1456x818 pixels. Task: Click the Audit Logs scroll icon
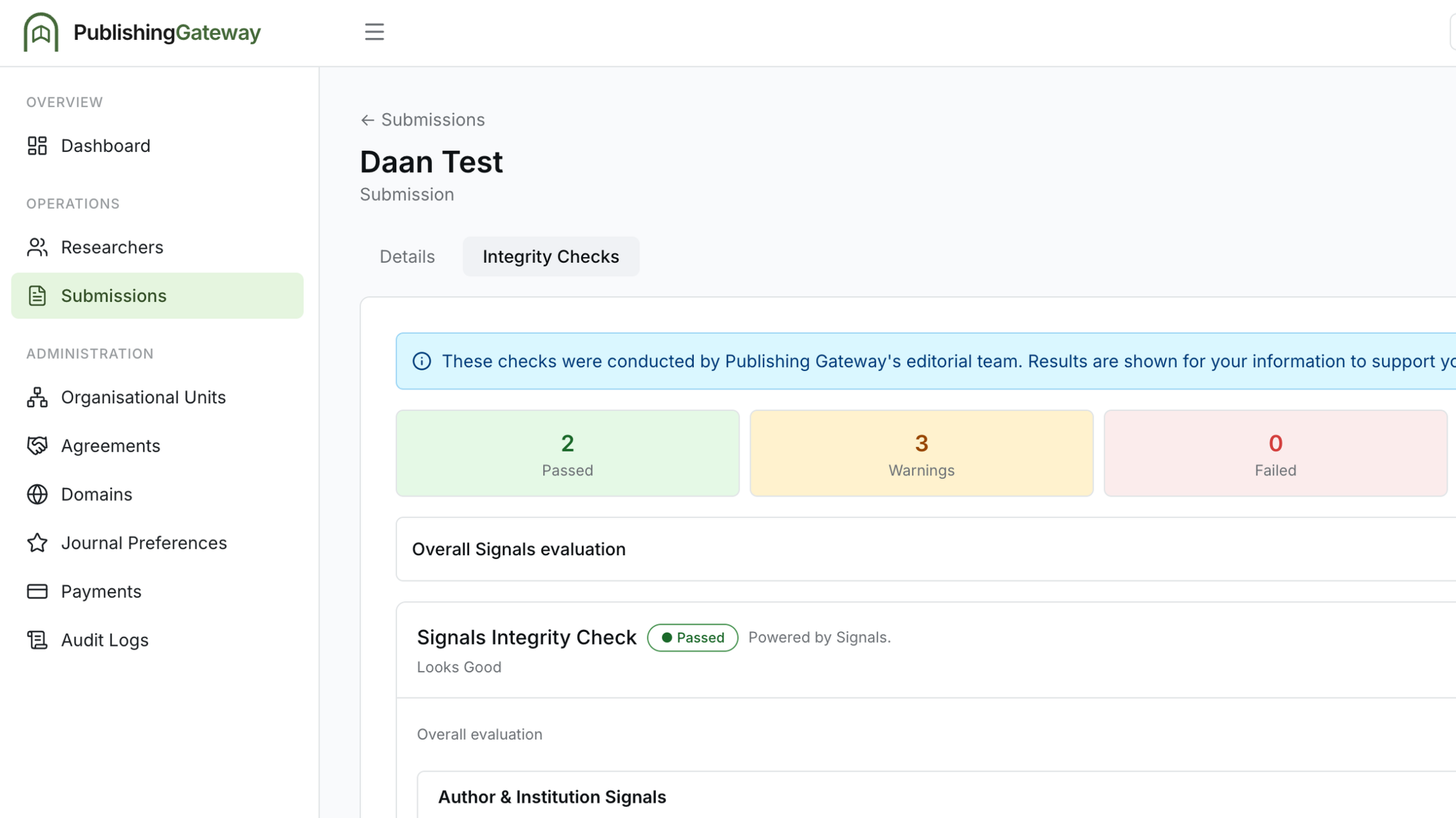coord(37,640)
